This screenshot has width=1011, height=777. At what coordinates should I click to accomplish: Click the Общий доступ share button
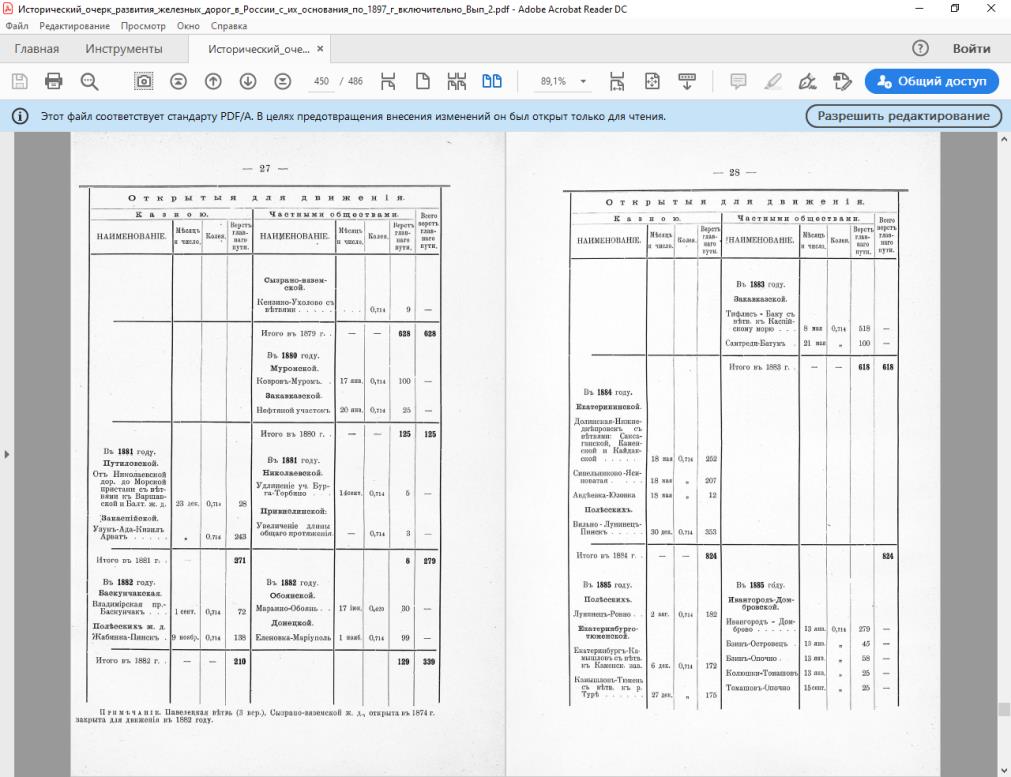pos(930,82)
